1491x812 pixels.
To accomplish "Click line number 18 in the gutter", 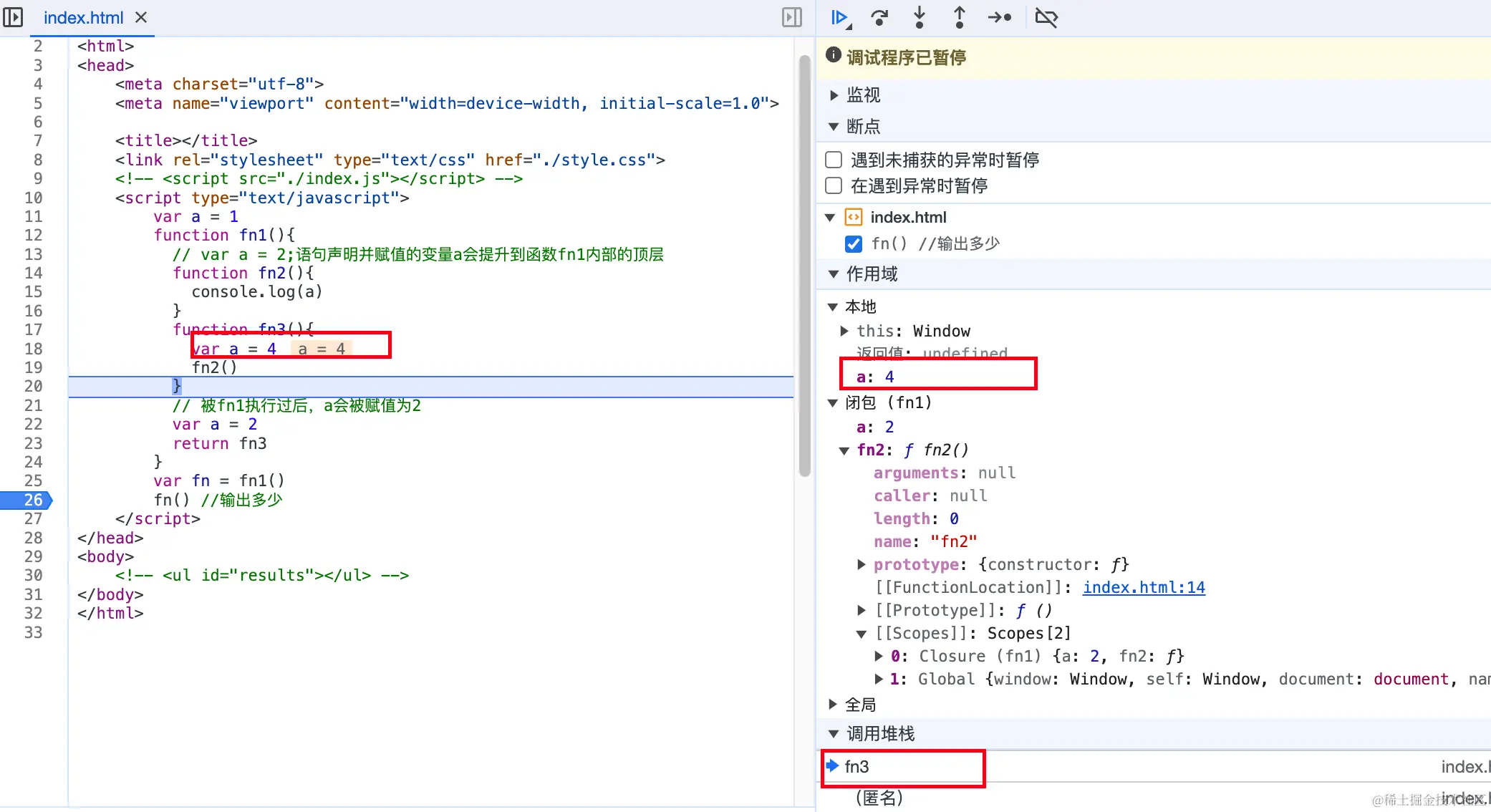I will tap(34, 349).
